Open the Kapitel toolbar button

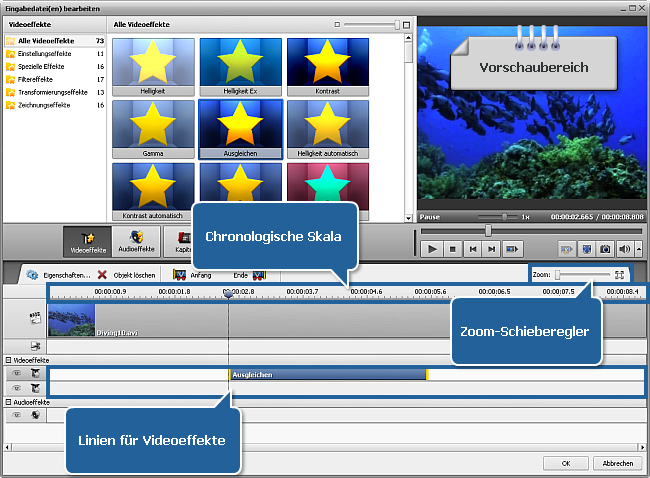point(178,242)
